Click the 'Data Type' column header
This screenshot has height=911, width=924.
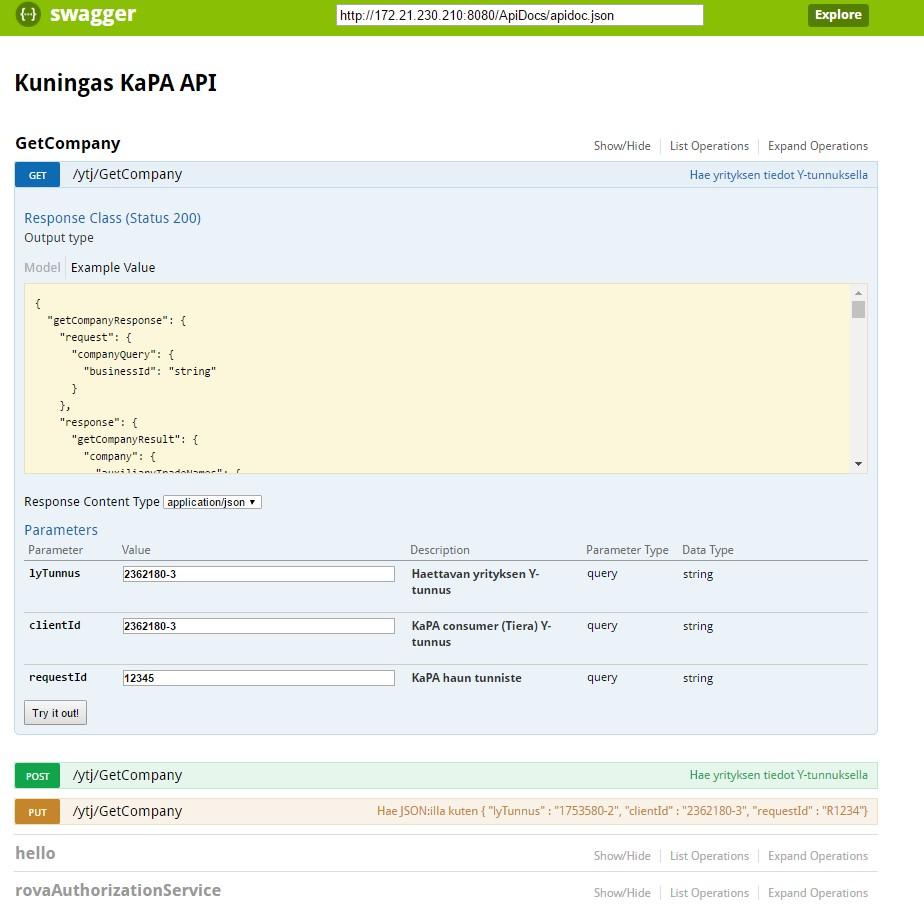point(708,550)
